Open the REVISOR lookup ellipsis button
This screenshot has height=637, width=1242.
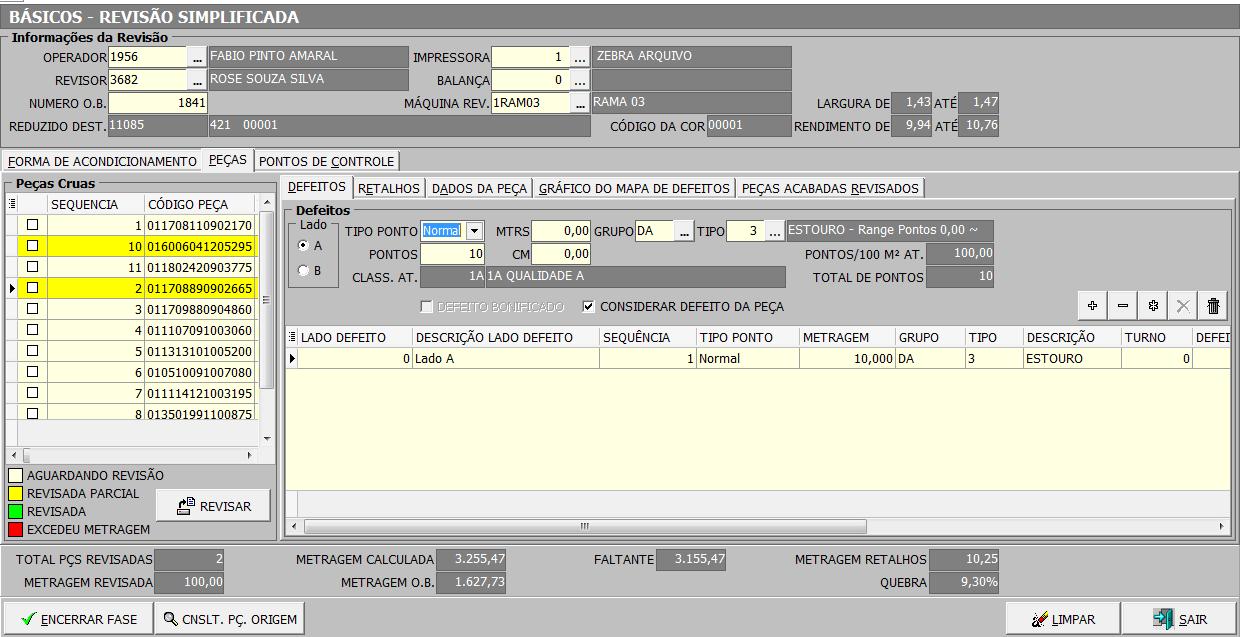tap(197, 80)
